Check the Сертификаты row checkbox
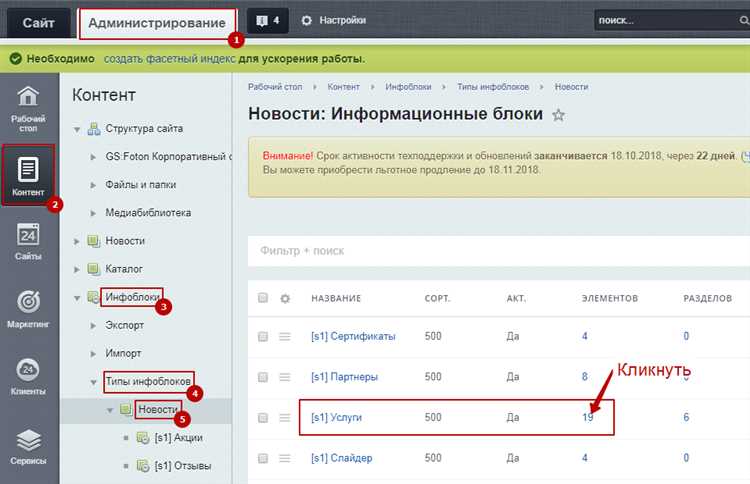The image size is (750, 484). tap(263, 337)
